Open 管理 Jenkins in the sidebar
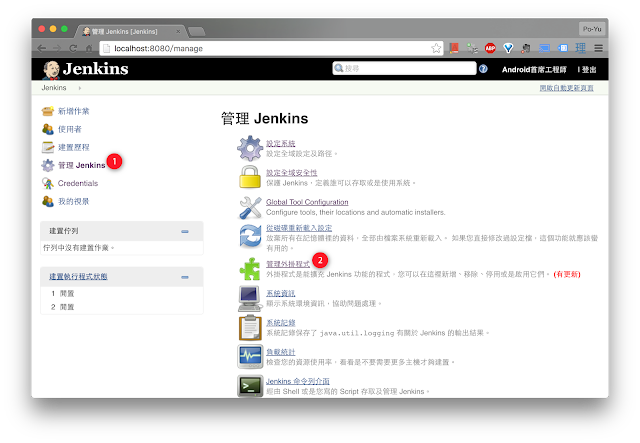Screen dimensions: 640x443 82,165
